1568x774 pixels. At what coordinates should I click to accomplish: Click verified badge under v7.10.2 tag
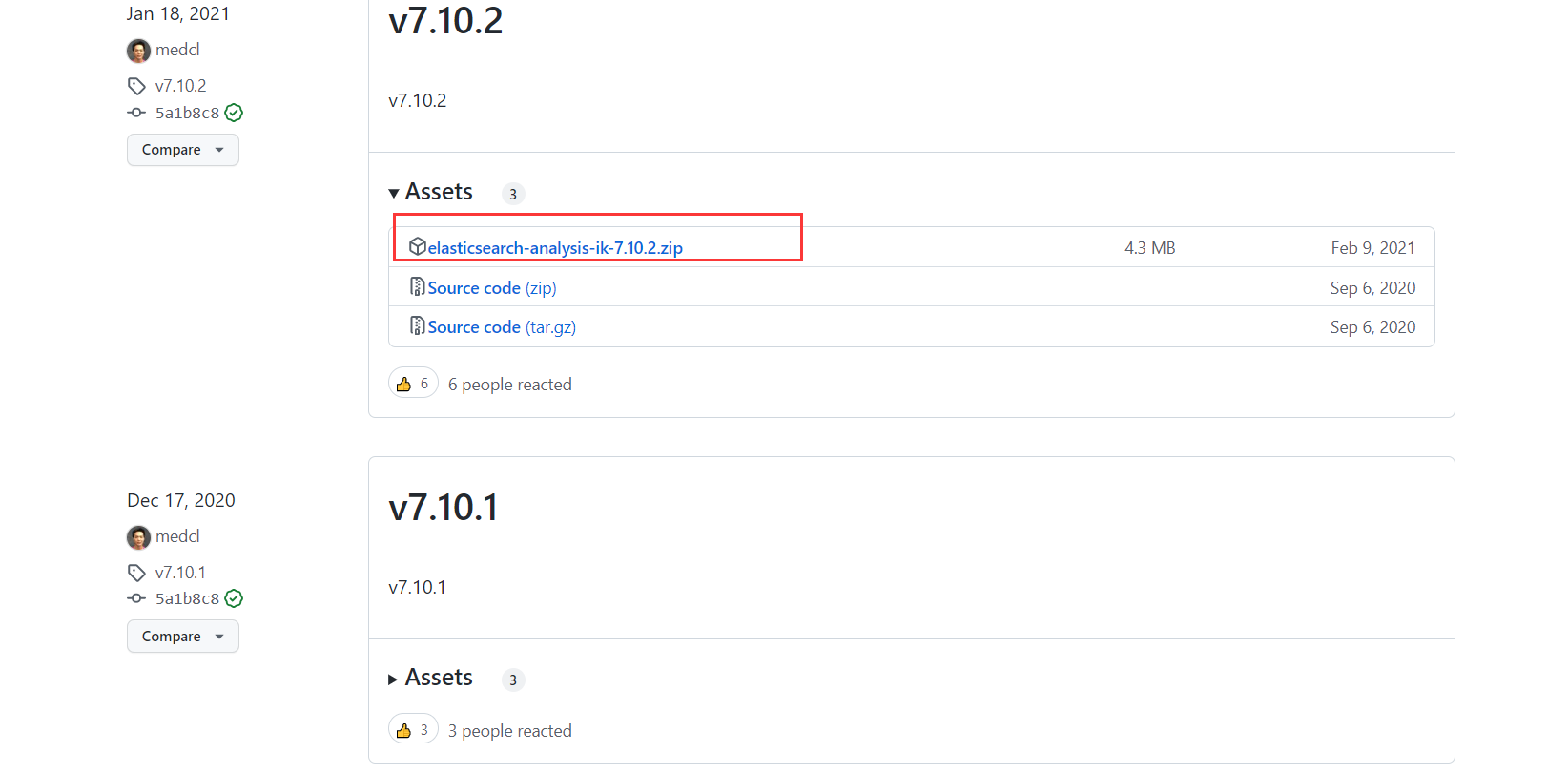click(234, 113)
